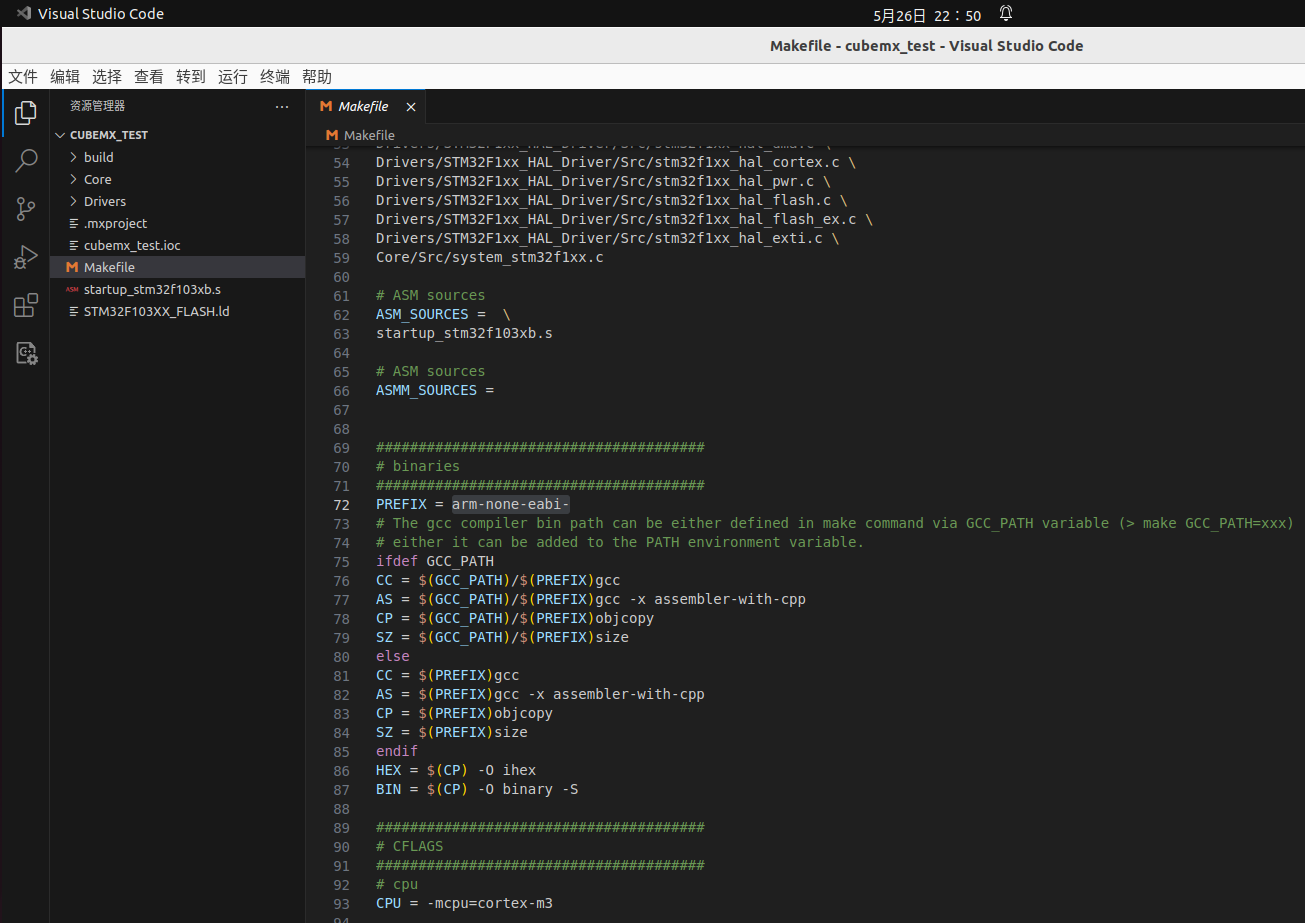Select the Search icon in activity bar
This screenshot has height=923, width=1305.
(25, 160)
